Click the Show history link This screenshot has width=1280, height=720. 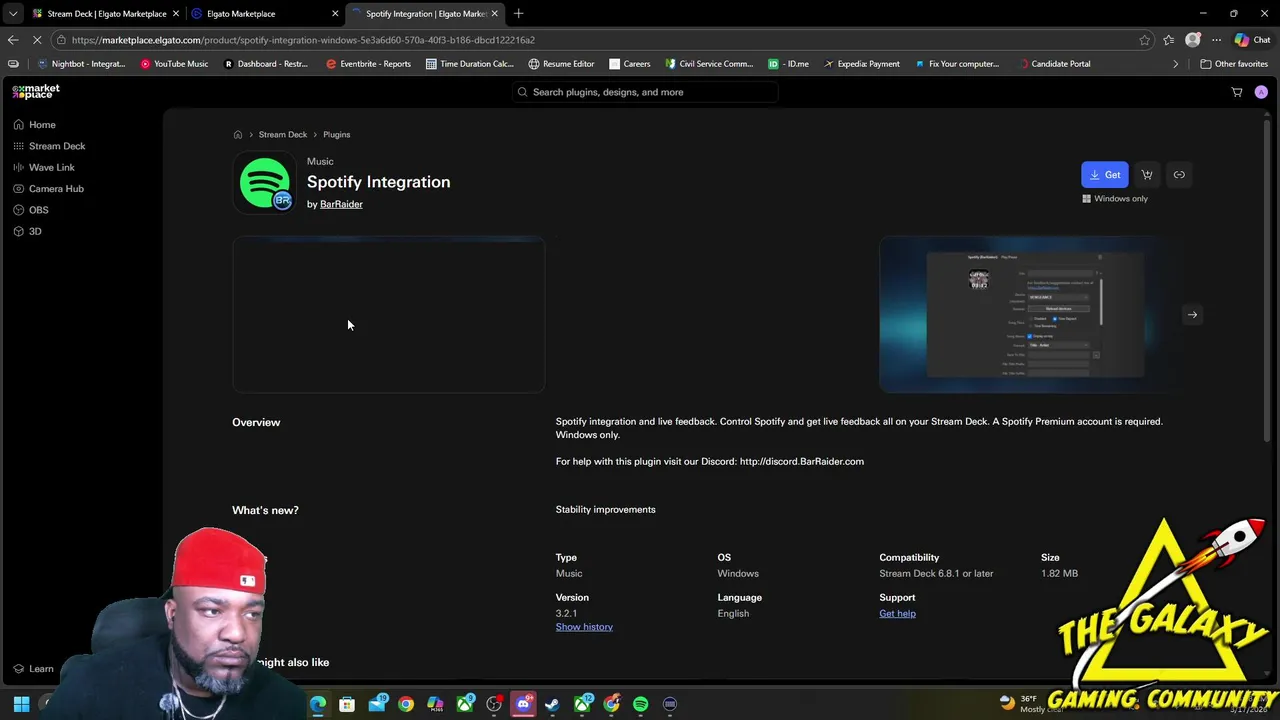[x=584, y=627]
